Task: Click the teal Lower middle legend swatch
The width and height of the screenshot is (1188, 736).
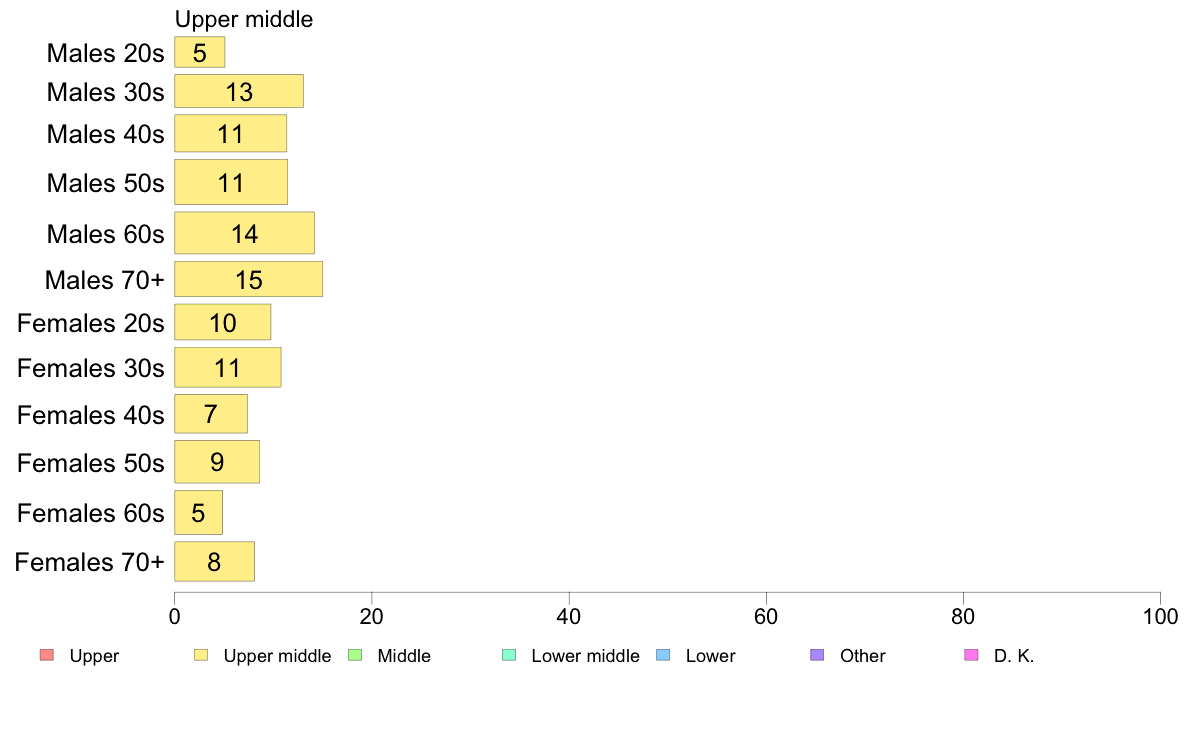Action: pos(509,655)
